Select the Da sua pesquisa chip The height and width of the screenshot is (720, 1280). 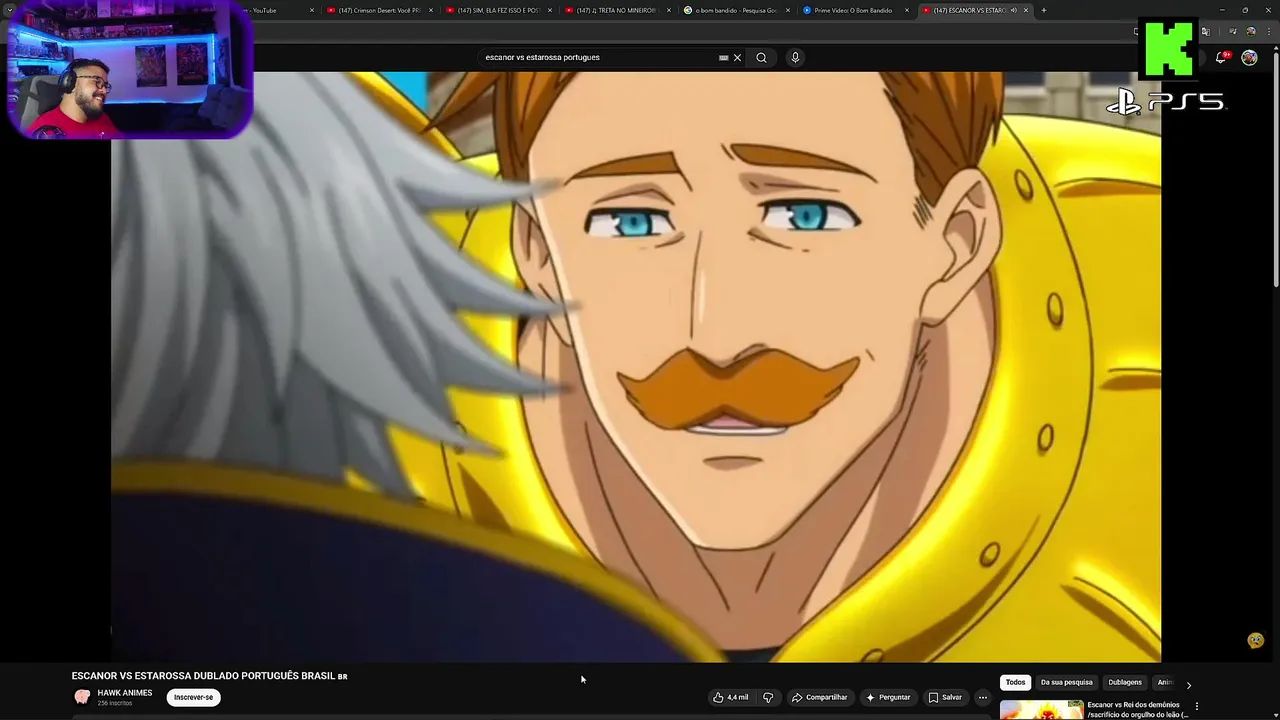point(1066,682)
